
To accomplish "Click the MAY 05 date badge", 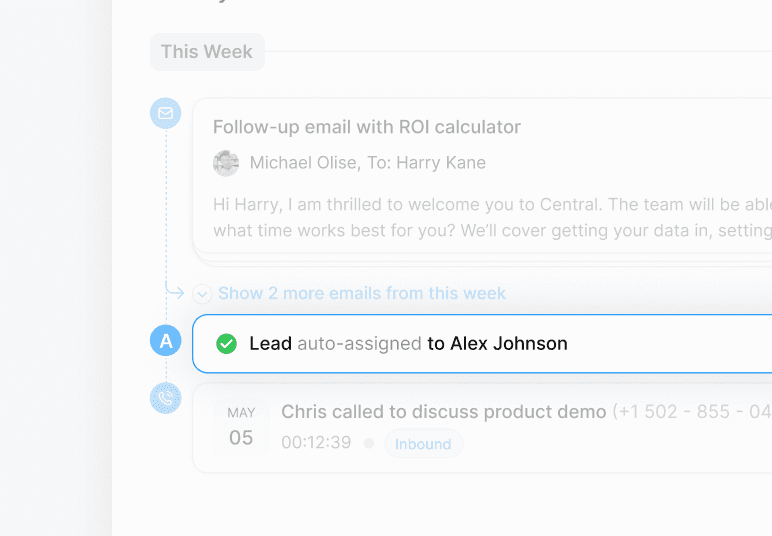I will pyautogui.click(x=241, y=426).
